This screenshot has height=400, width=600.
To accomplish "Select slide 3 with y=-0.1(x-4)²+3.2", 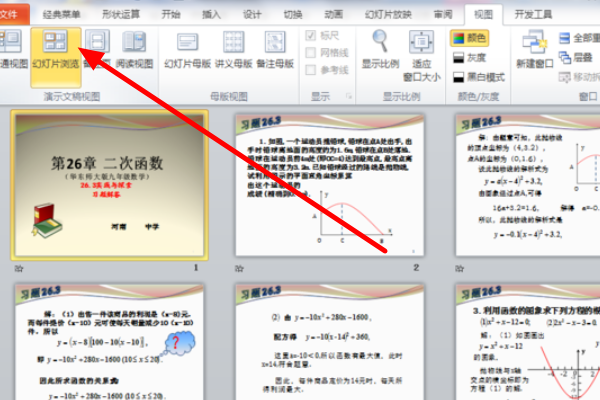I will tap(528, 185).
